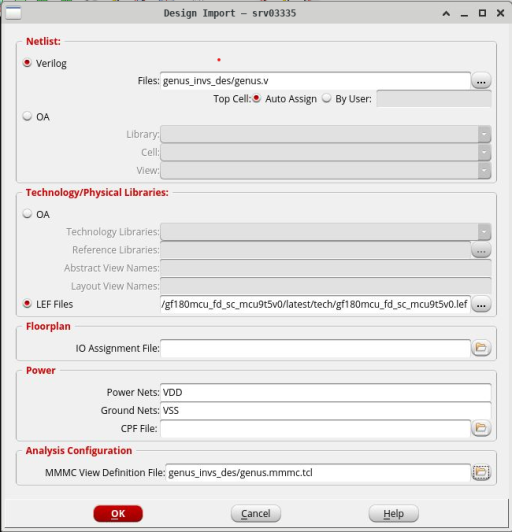The height and width of the screenshot is (532, 512).
Task: Select the LEF Files radio button
Action: pos(27,304)
